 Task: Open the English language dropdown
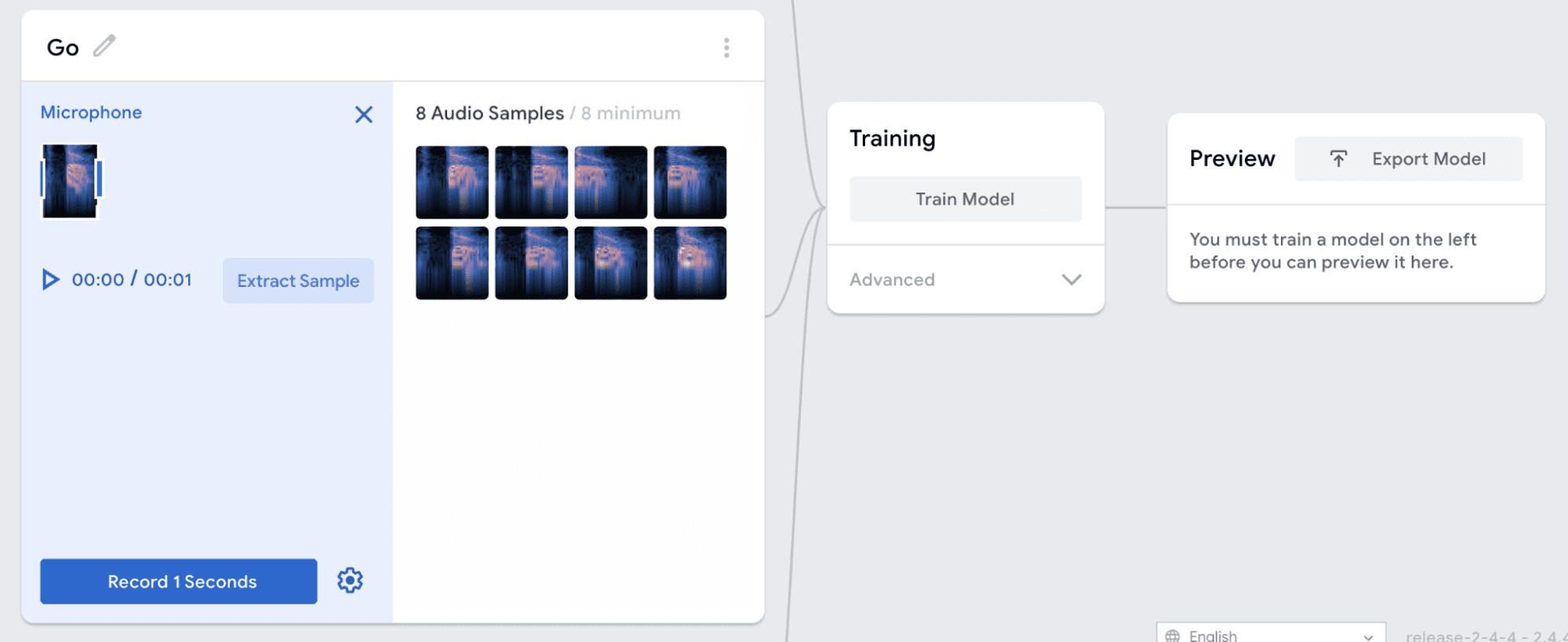click(1271, 635)
